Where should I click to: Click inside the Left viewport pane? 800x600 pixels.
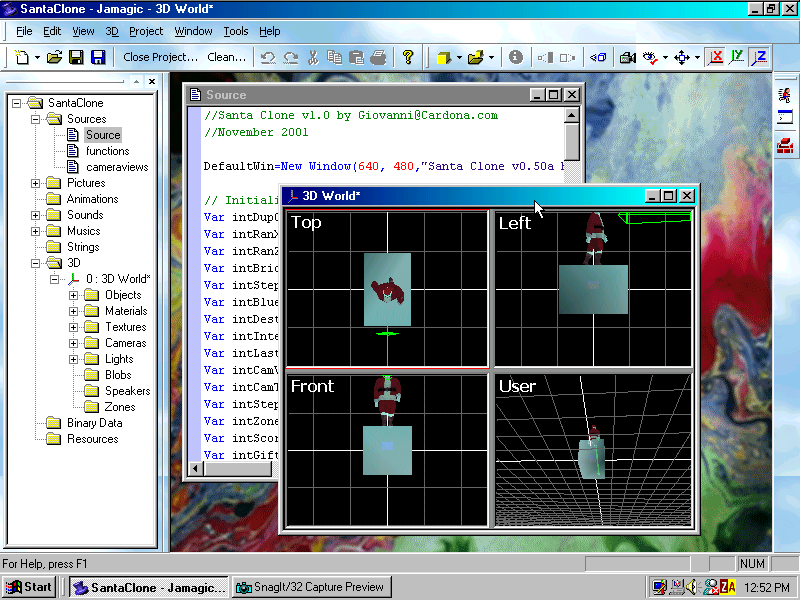click(593, 289)
